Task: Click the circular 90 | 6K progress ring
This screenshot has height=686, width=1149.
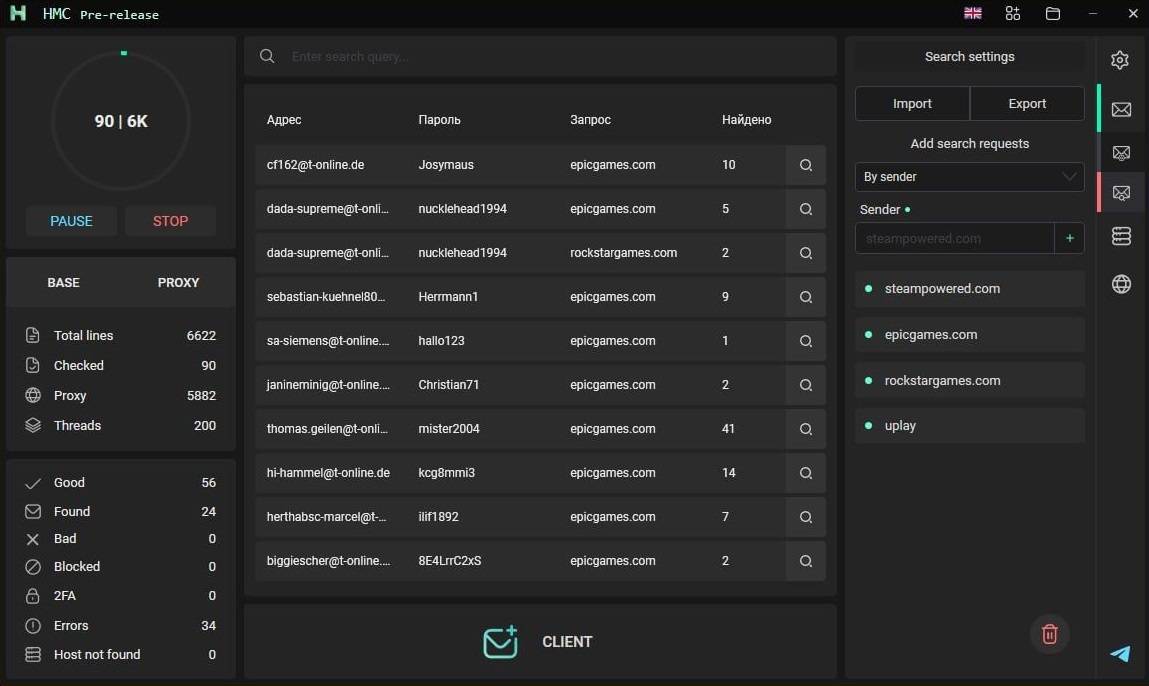Action: tap(121, 121)
